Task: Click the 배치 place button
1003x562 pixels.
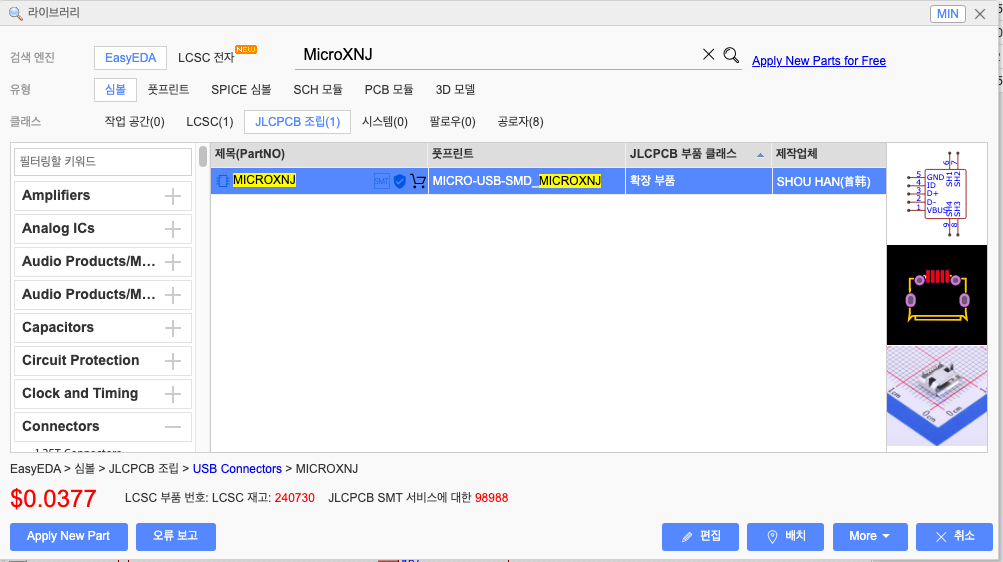Action: click(x=786, y=536)
